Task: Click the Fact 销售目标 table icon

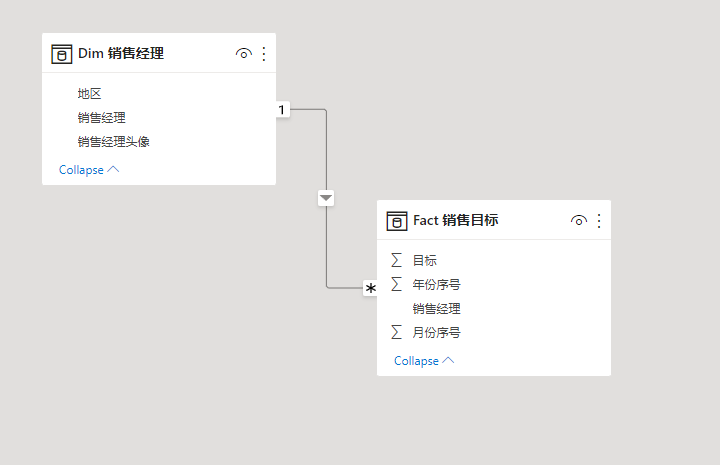Action: 397,221
